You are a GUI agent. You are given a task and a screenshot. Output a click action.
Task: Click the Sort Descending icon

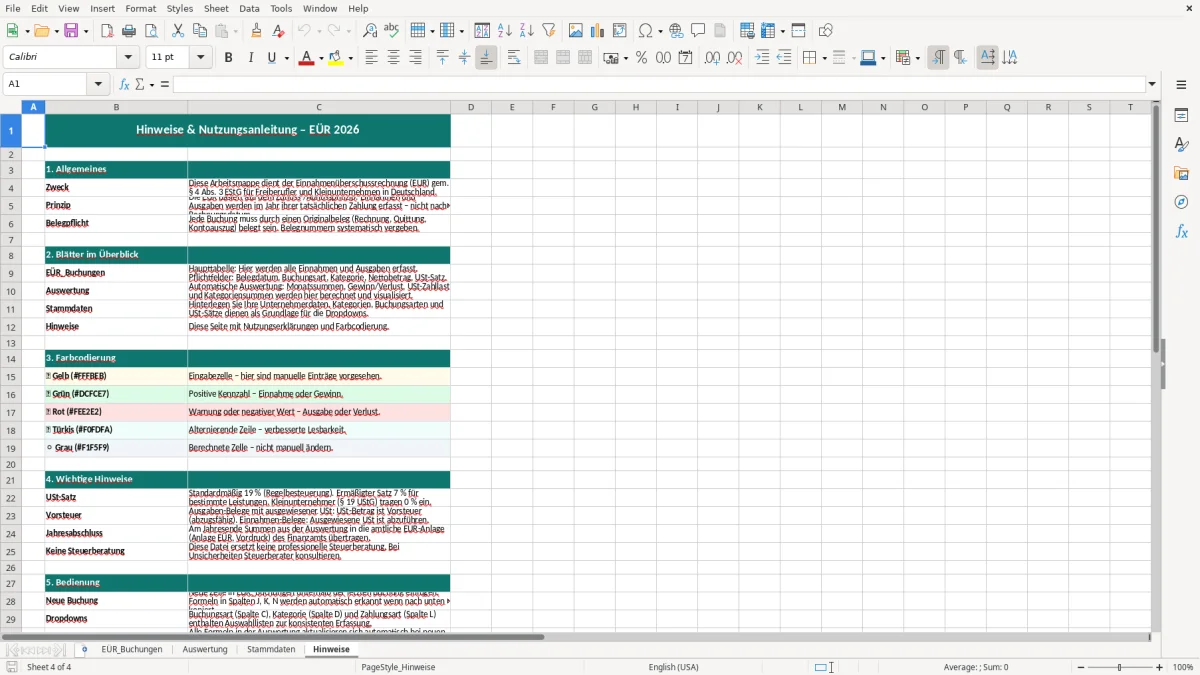pyautogui.click(x=526, y=31)
